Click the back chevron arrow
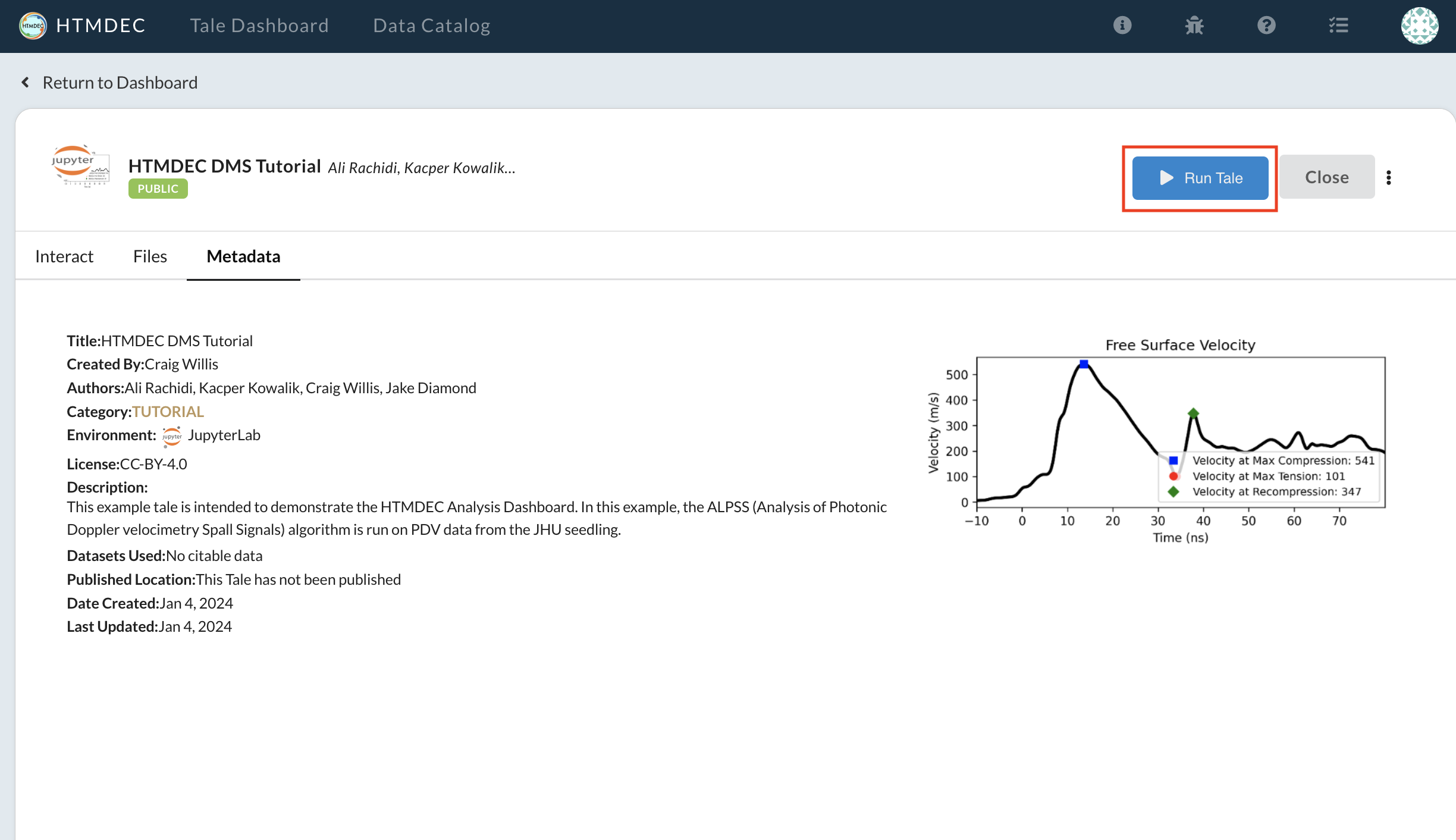Viewport: 1456px width, 840px height. pos(26,82)
